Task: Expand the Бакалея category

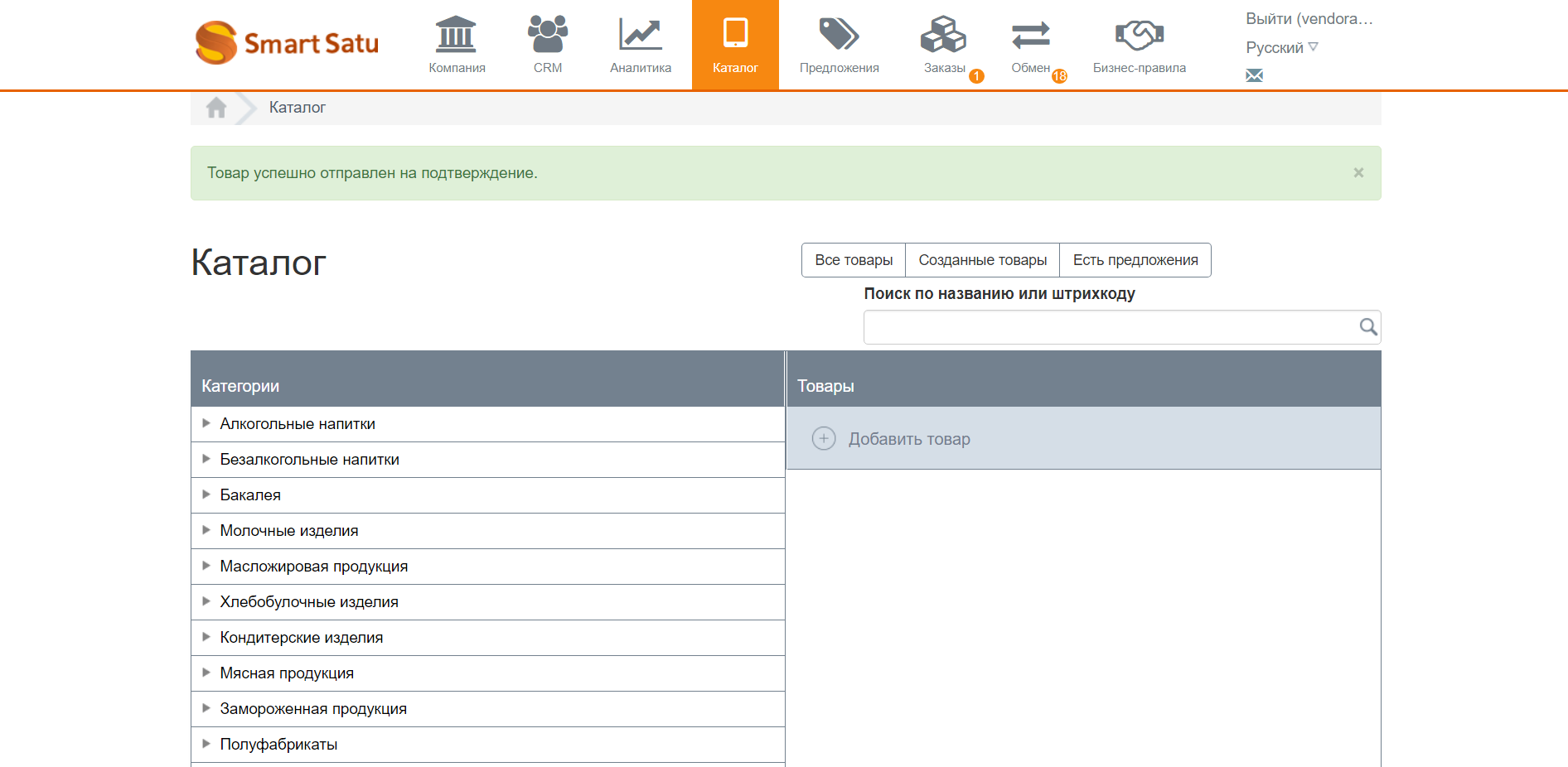Action: (x=206, y=494)
